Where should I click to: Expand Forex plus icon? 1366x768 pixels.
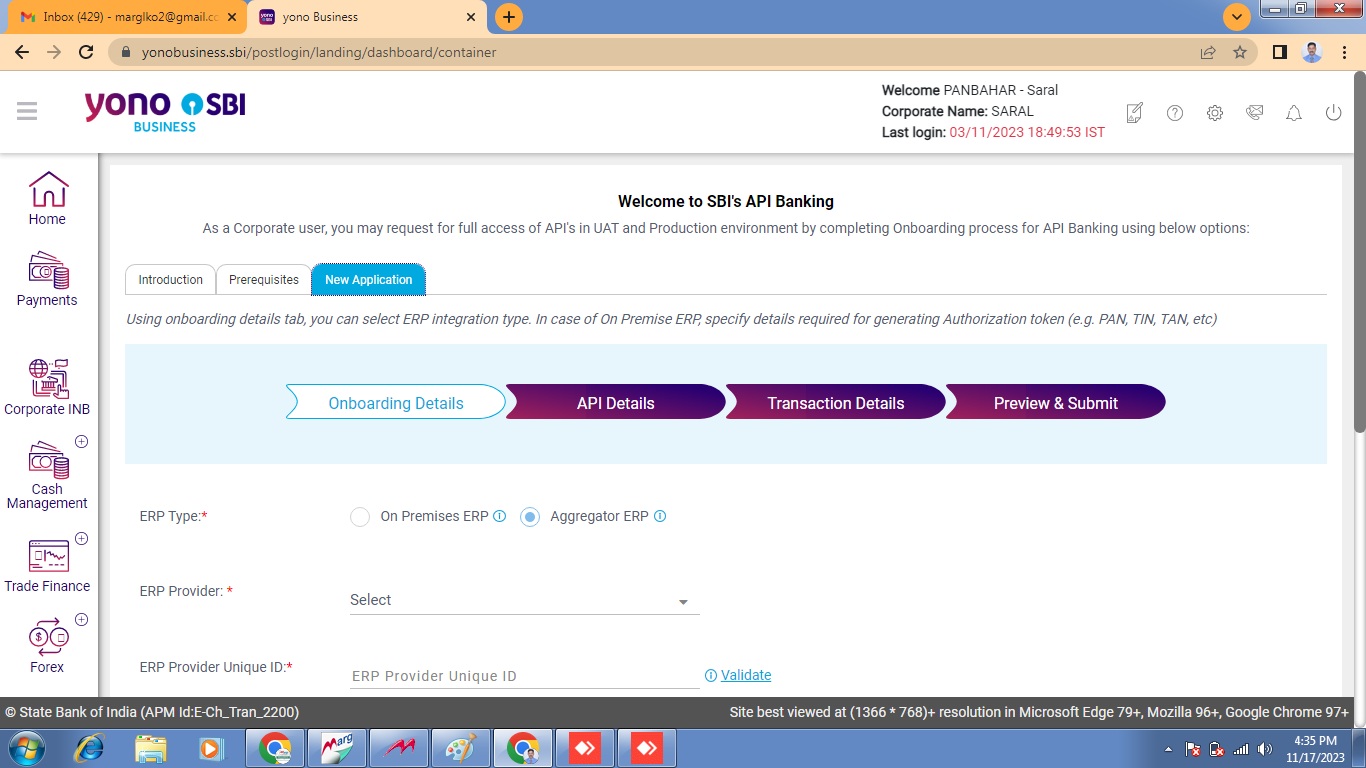(x=82, y=619)
